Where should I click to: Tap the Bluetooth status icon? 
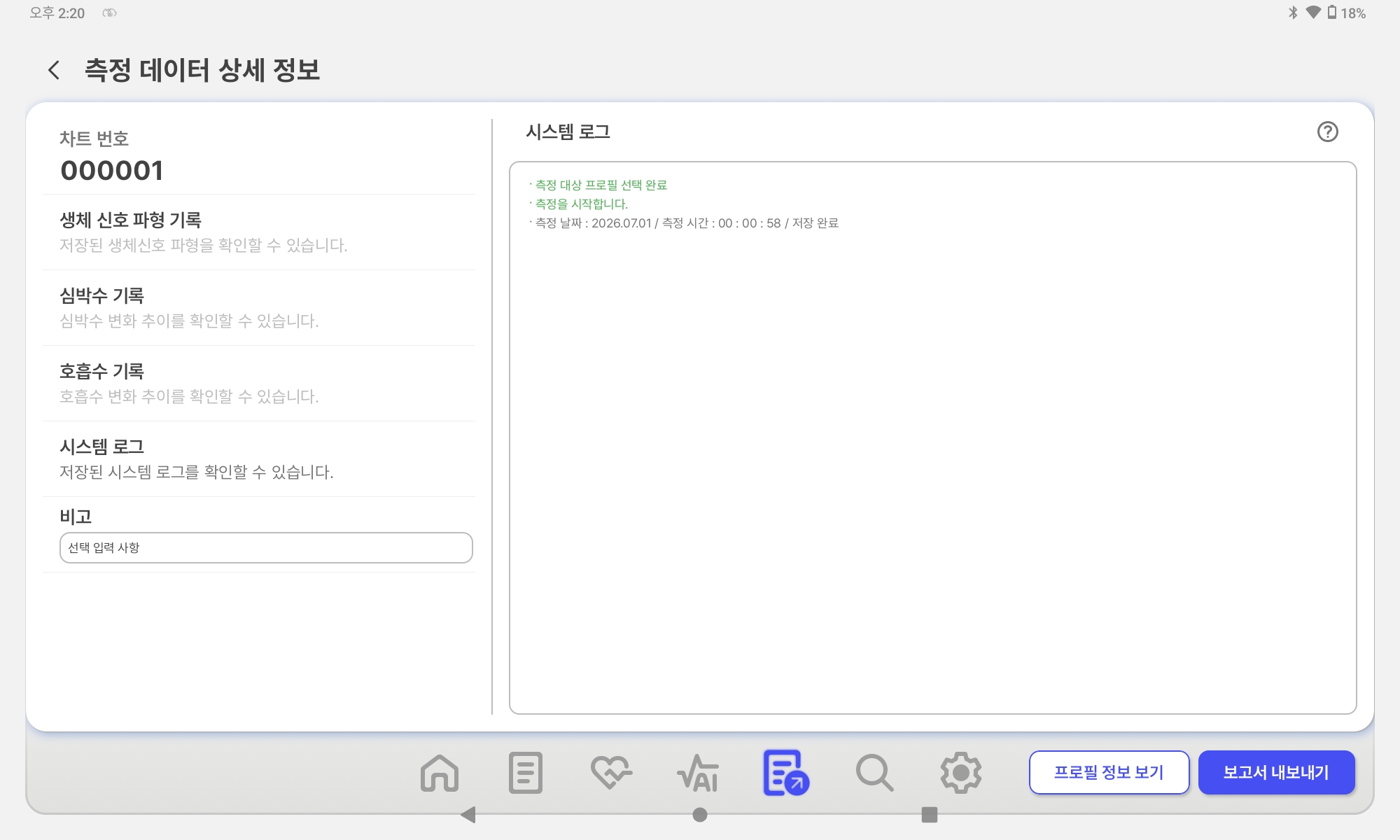[x=1293, y=13]
